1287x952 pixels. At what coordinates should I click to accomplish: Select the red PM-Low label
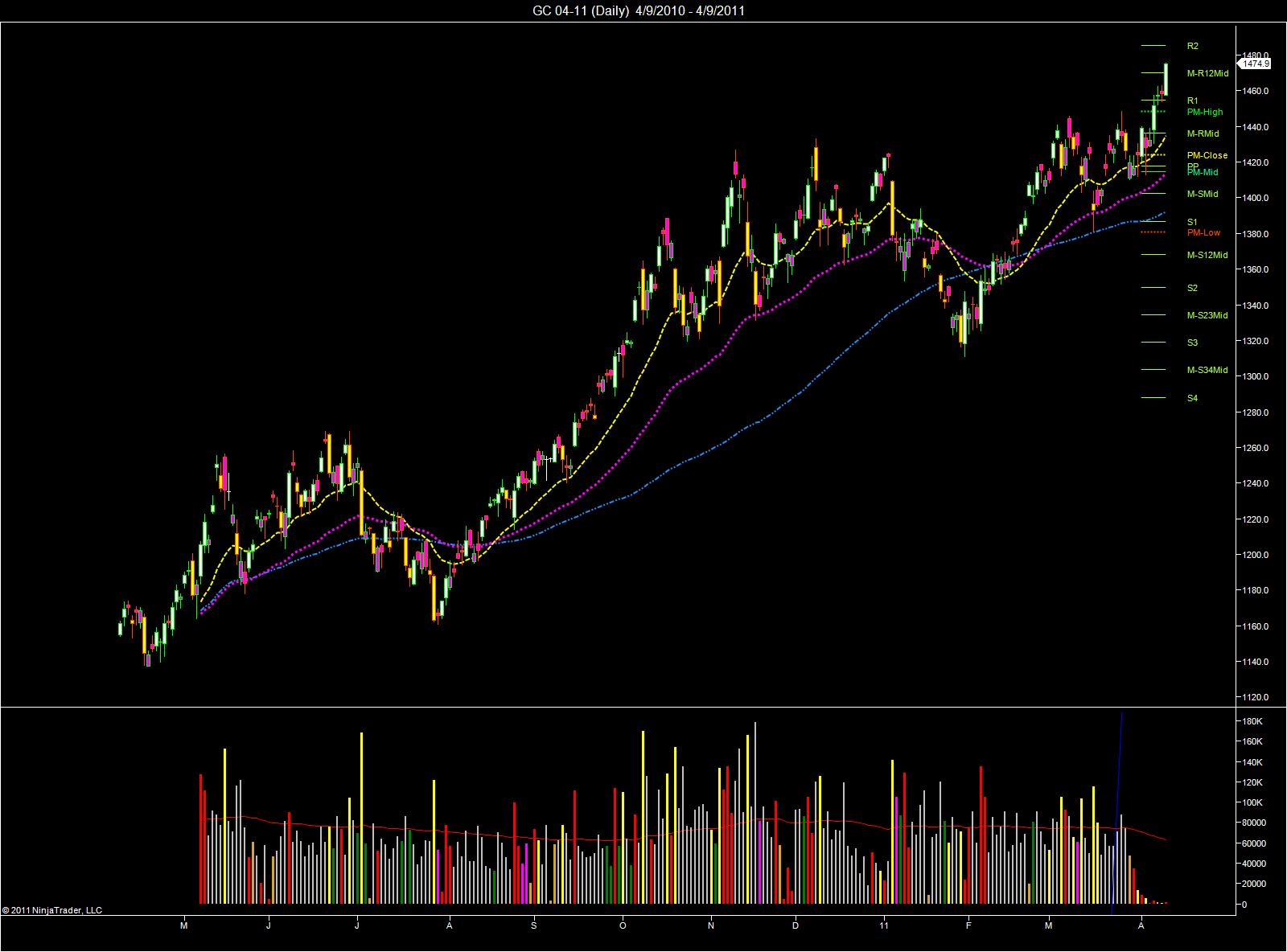(x=1203, y=232)
